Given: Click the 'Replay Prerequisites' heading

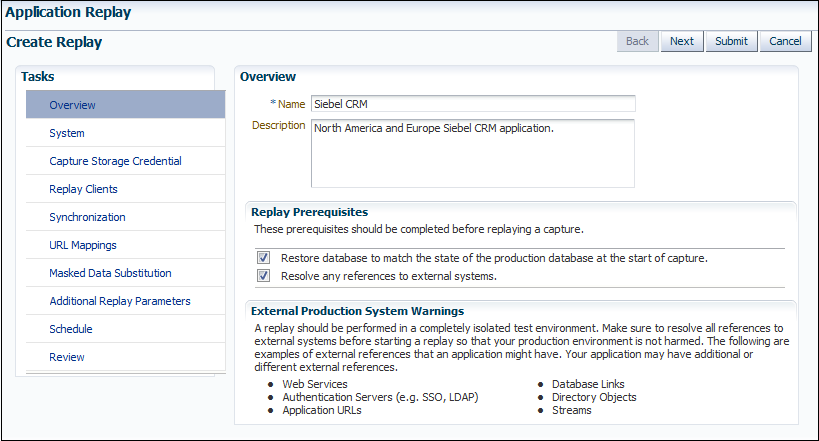Looking at the screenshot, I should [x=309, y=212].
